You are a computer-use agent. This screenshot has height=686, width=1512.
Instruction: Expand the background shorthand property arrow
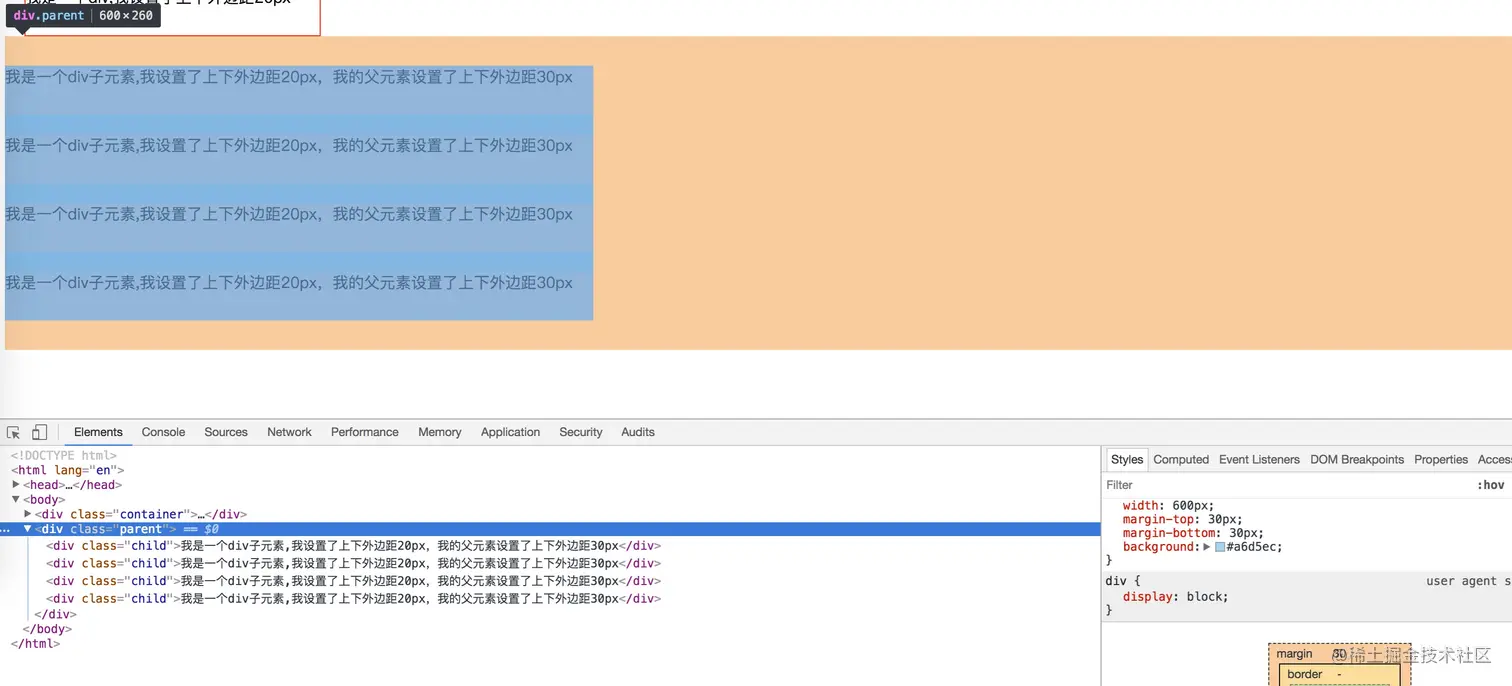(x=1207, y=547)
